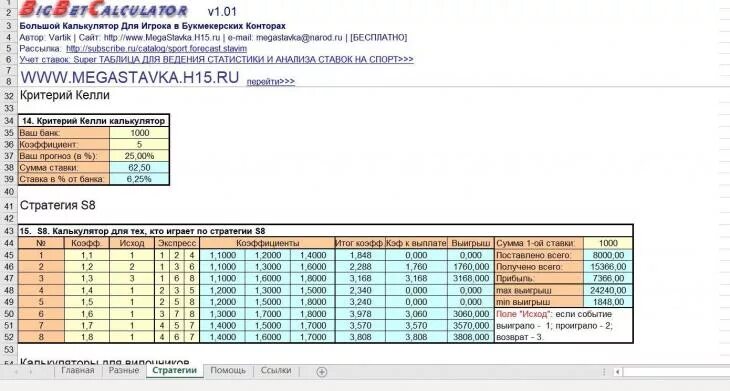Viewport: 730px width, 391px height.
Task: Open the subscribe.ru catalog link
Action: (x=156, y=48)
